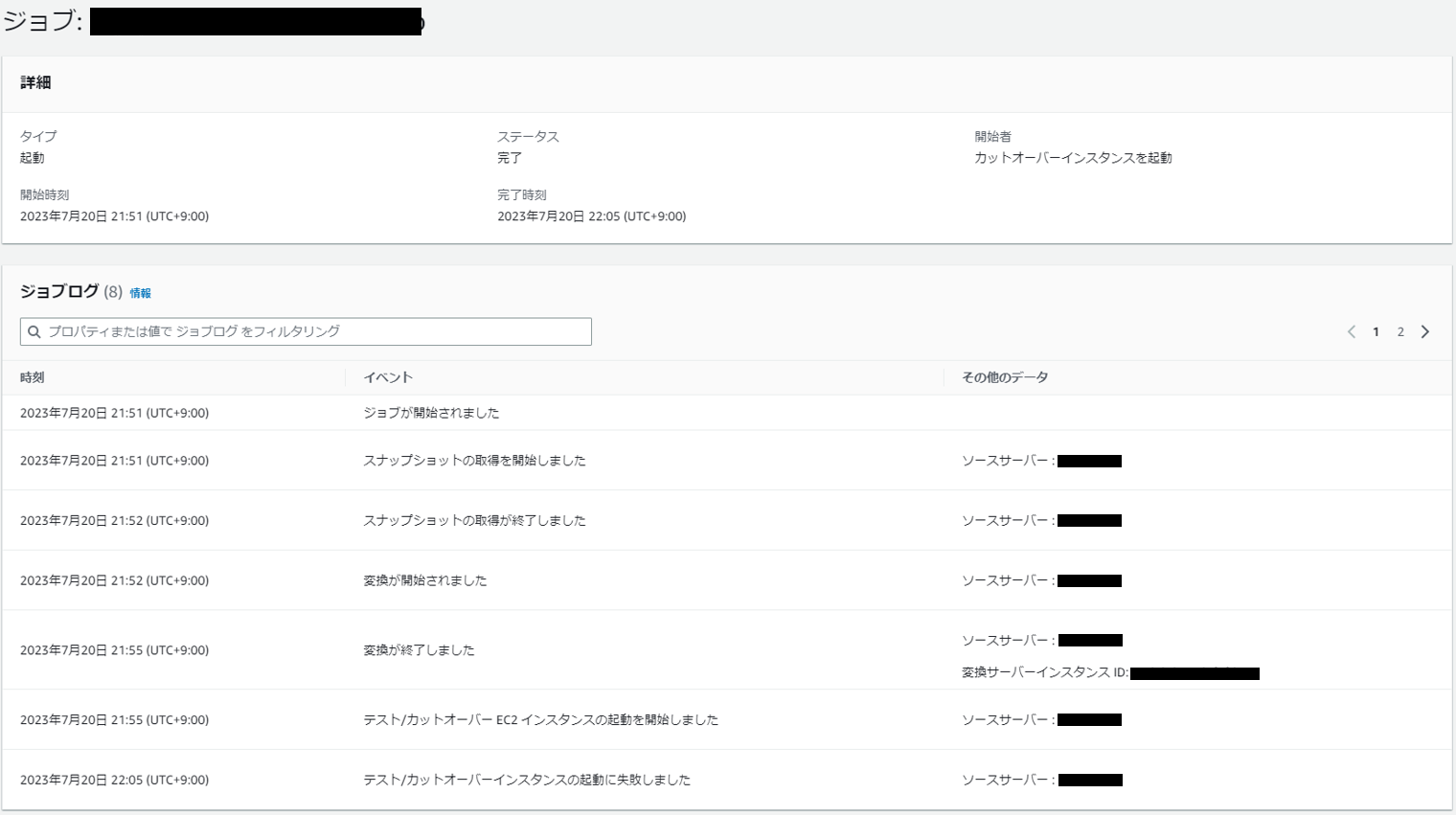Click 21:55 timestamp of 変換が終了しました row
The width and height of the screenshot is (1456, 816).
[x=114, y=650]
